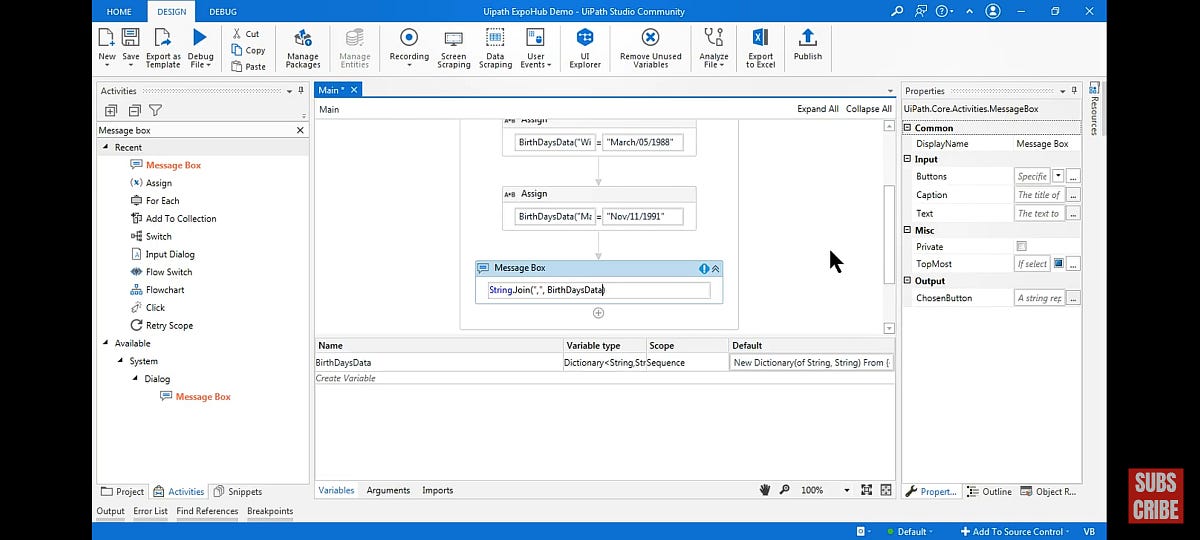Screen dimensions: 1200x540
Task: Open Data Scraping tool
Action: (495, 47)
